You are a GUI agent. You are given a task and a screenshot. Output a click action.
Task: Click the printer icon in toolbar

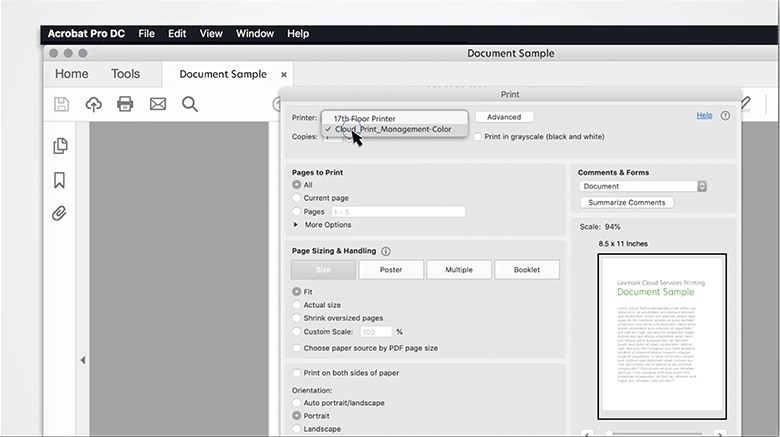(x=125, y=104)
